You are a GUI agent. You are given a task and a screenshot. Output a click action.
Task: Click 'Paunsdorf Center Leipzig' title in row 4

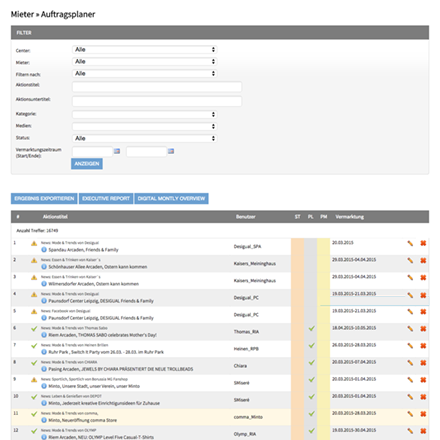tap(101, 301)
